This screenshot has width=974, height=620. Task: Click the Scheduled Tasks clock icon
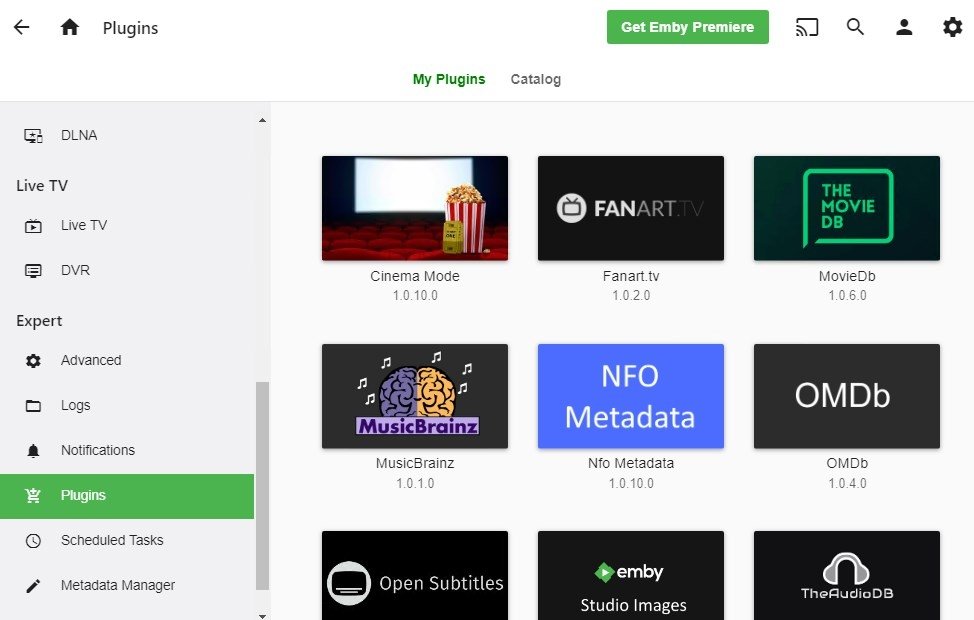pyautogui.click(x=33, y=540)
